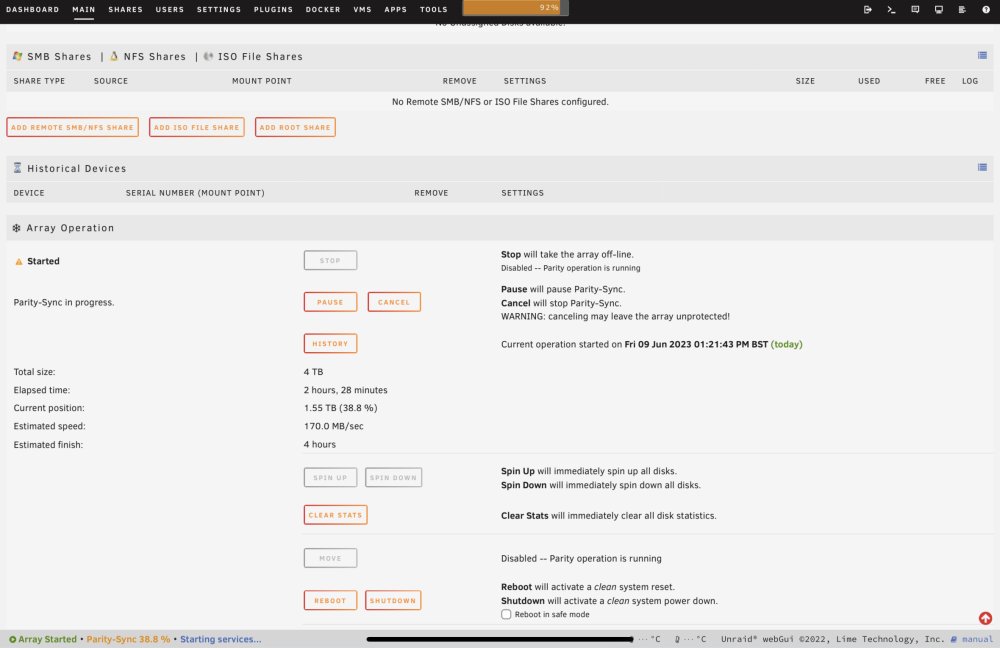The width and height of the screenshot is (1000, 648).
Task: Open the feedback speech-bubble icon
Action: pyautogui.click(x=915, y=10)
